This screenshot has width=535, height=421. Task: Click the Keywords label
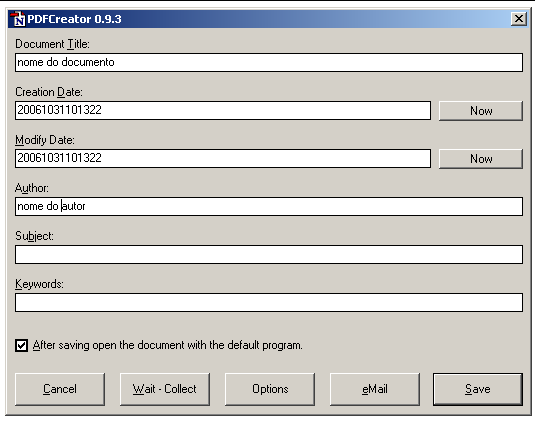39,284
